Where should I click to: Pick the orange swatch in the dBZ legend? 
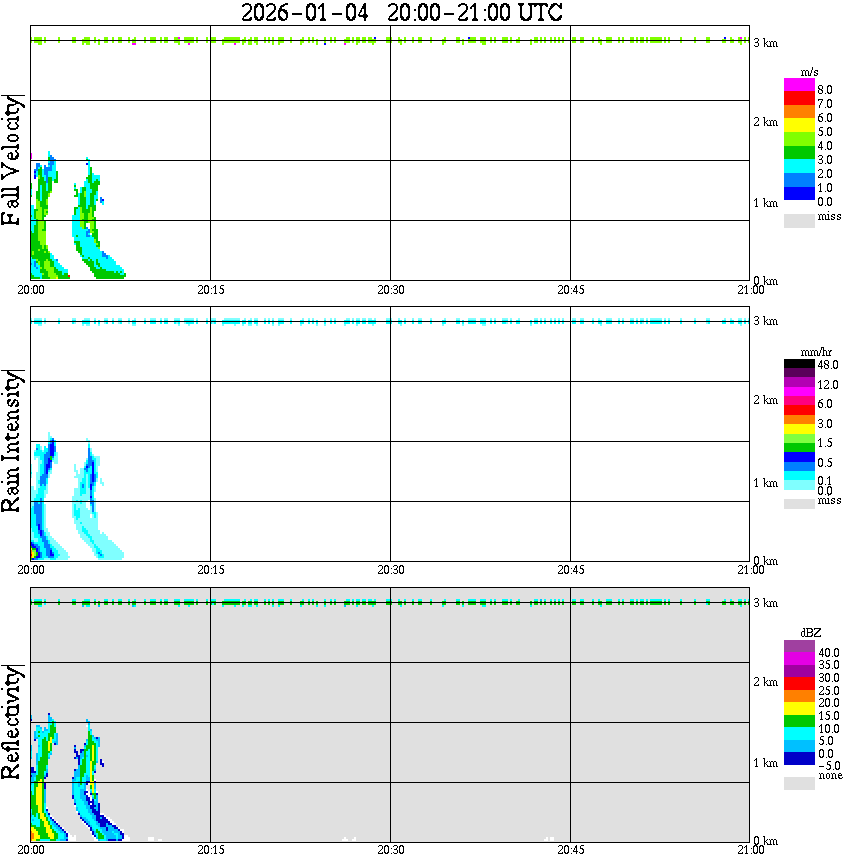click(x=799, y=696)
